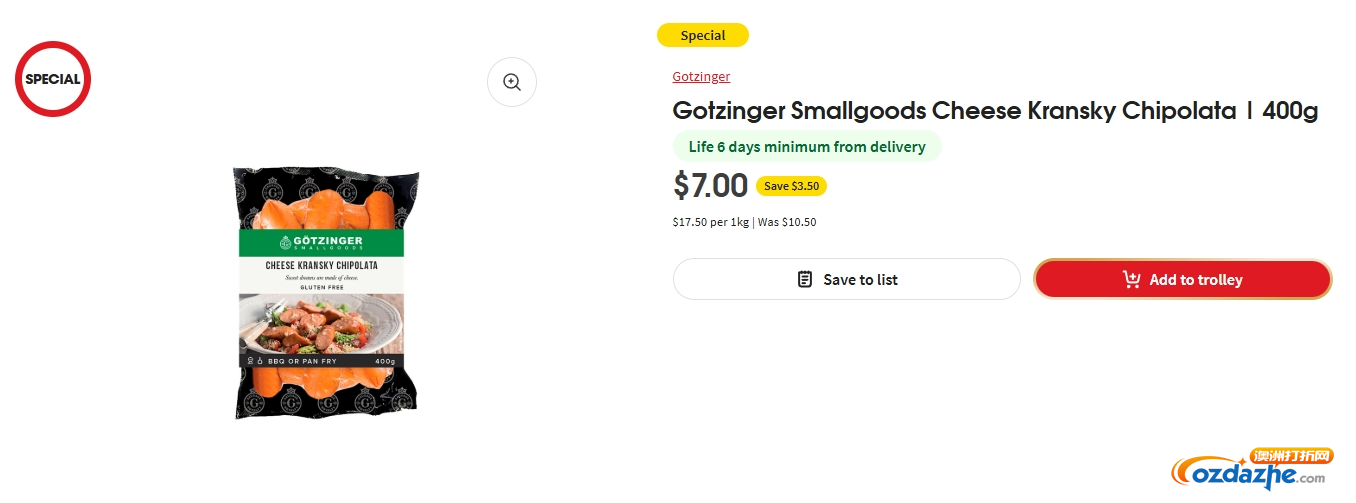Click the red SPECIAL circle badge

53,79
